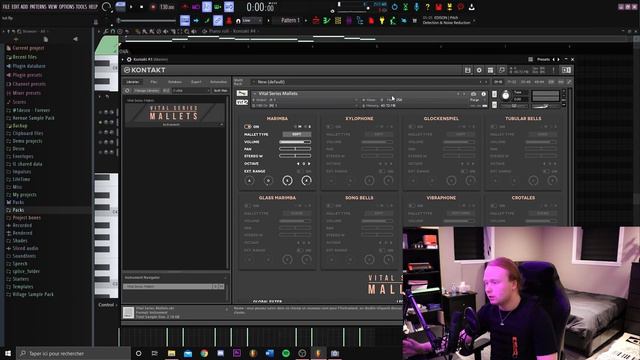
Task: Switch to Kontakt Expert tab
Action: pos(196,82)
